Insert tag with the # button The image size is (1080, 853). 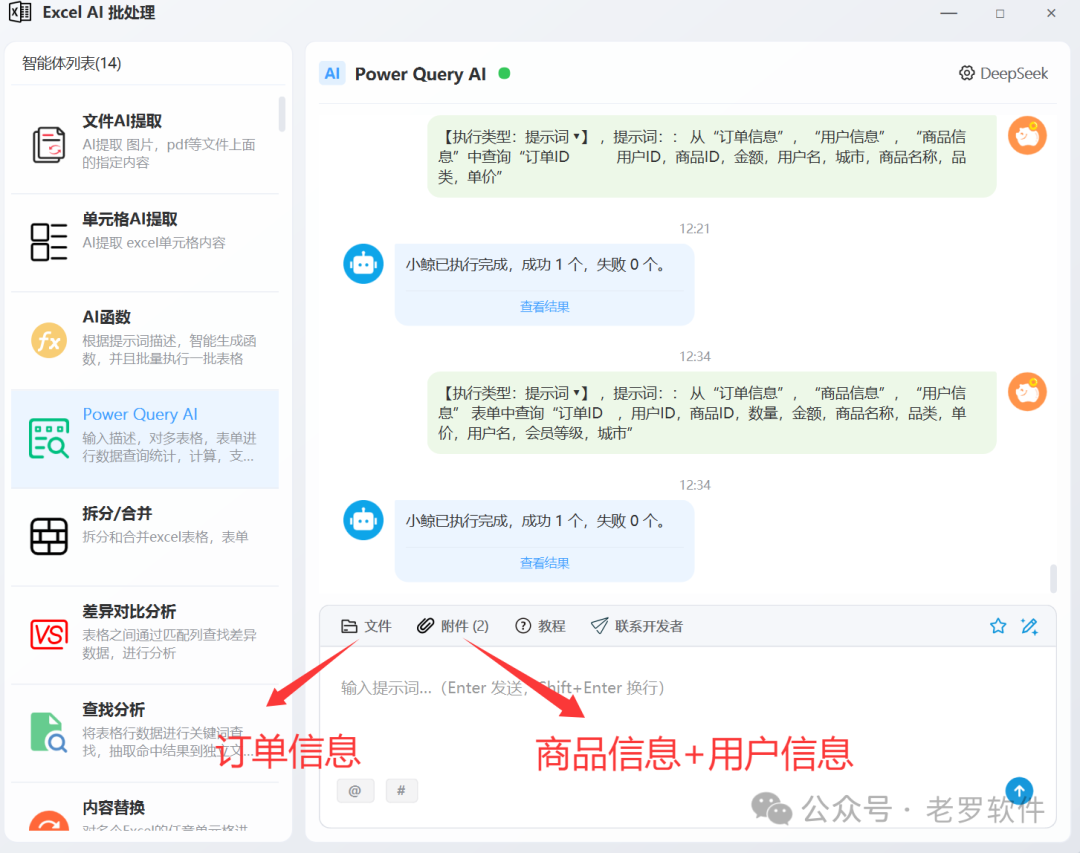(x=401, y=790)
